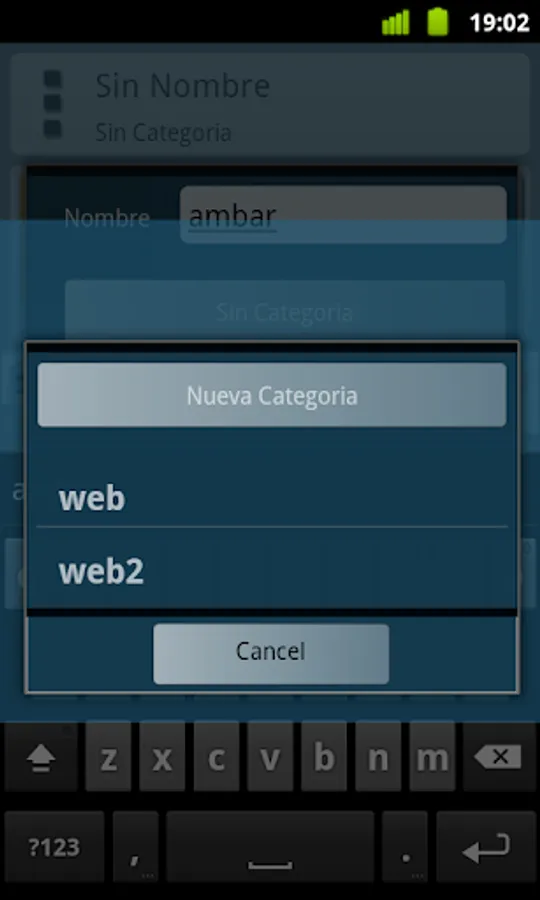Tap the Nueva Categoria button
Viewport: 540px width, 900px height.
point(271,395)
